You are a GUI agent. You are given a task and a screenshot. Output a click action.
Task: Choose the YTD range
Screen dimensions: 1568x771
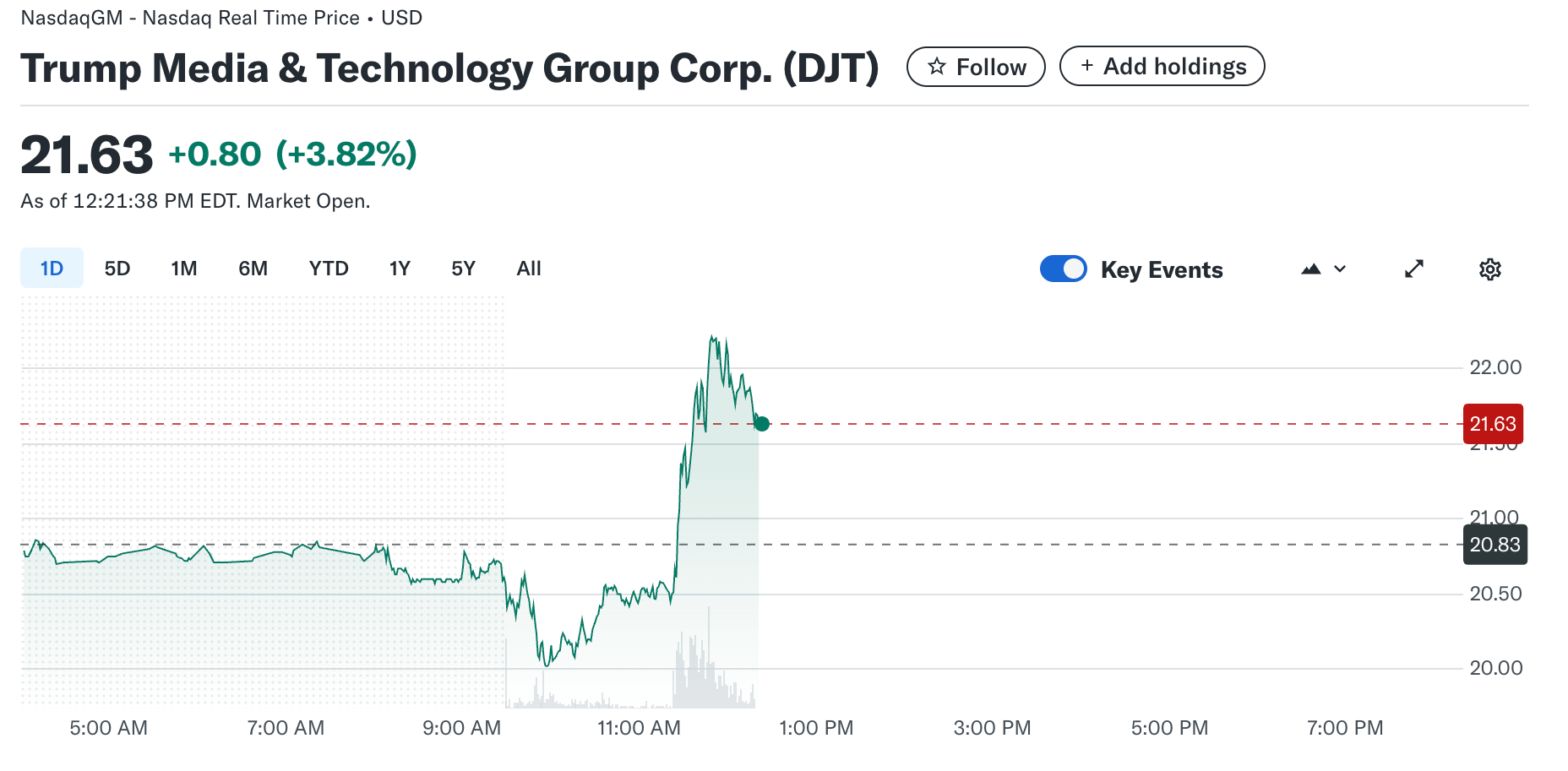coord(329,269)
